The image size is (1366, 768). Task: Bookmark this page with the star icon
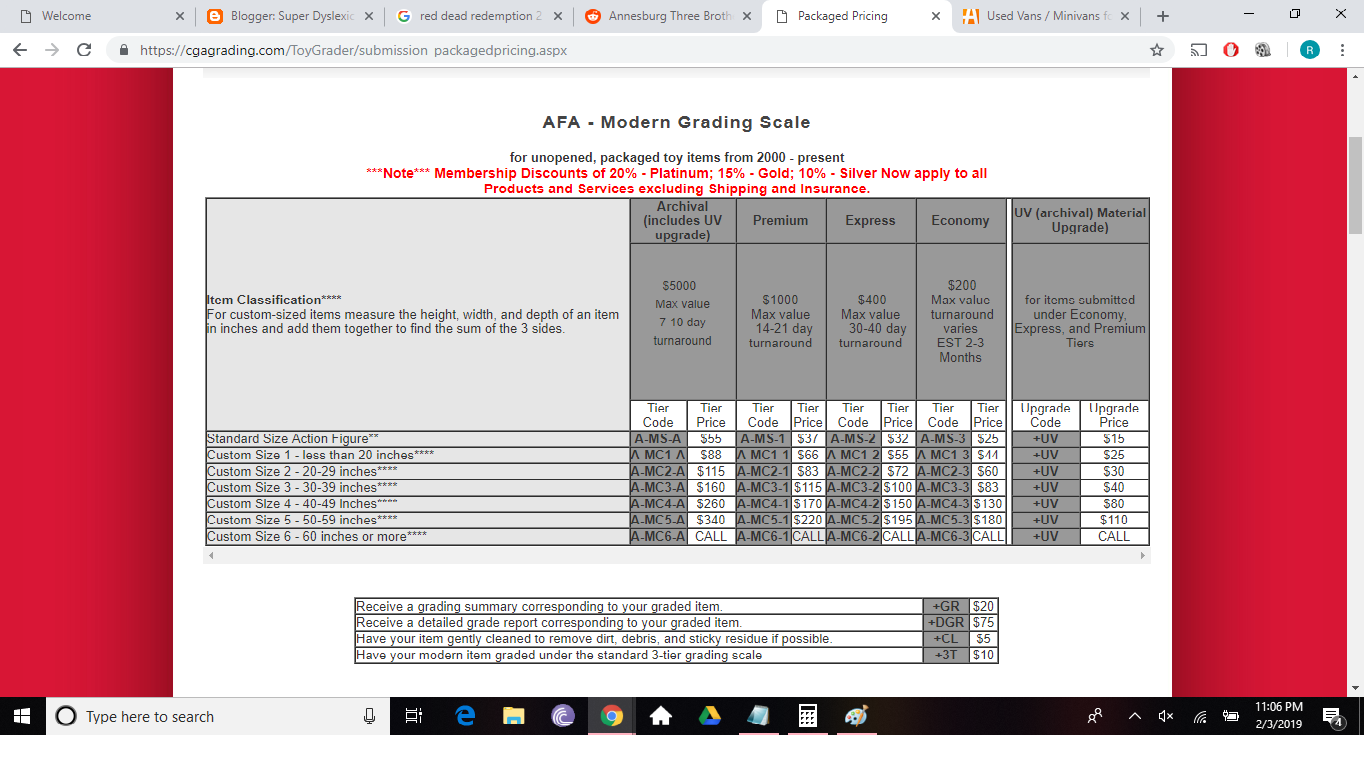[x=1157, y=50]
